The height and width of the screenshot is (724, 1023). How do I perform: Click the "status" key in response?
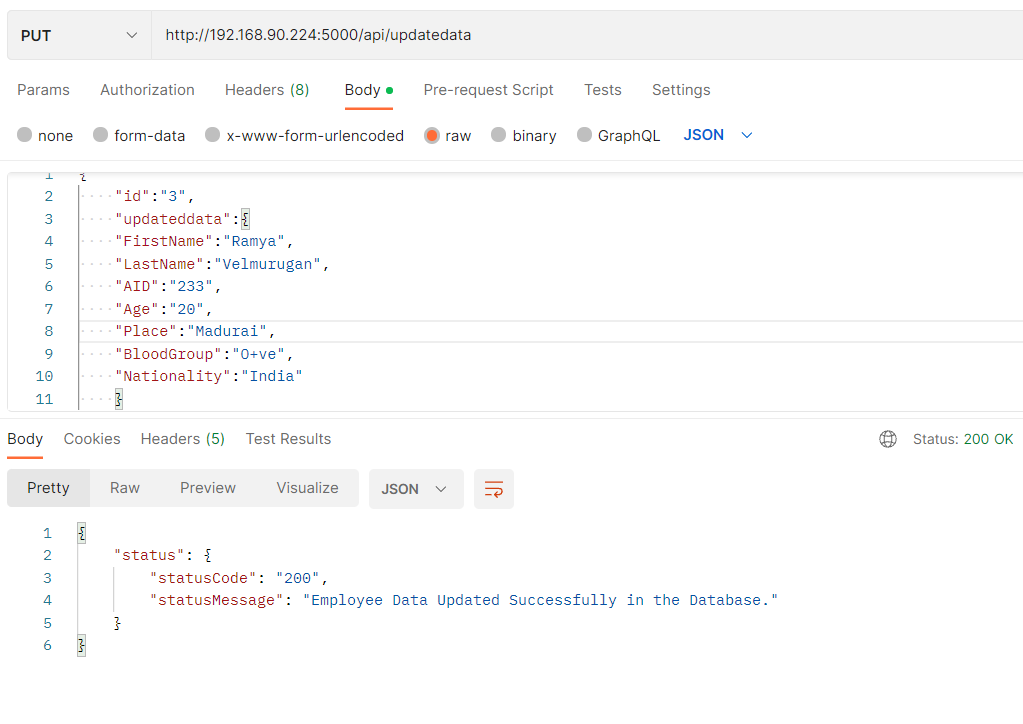click(x=149, y=555)
